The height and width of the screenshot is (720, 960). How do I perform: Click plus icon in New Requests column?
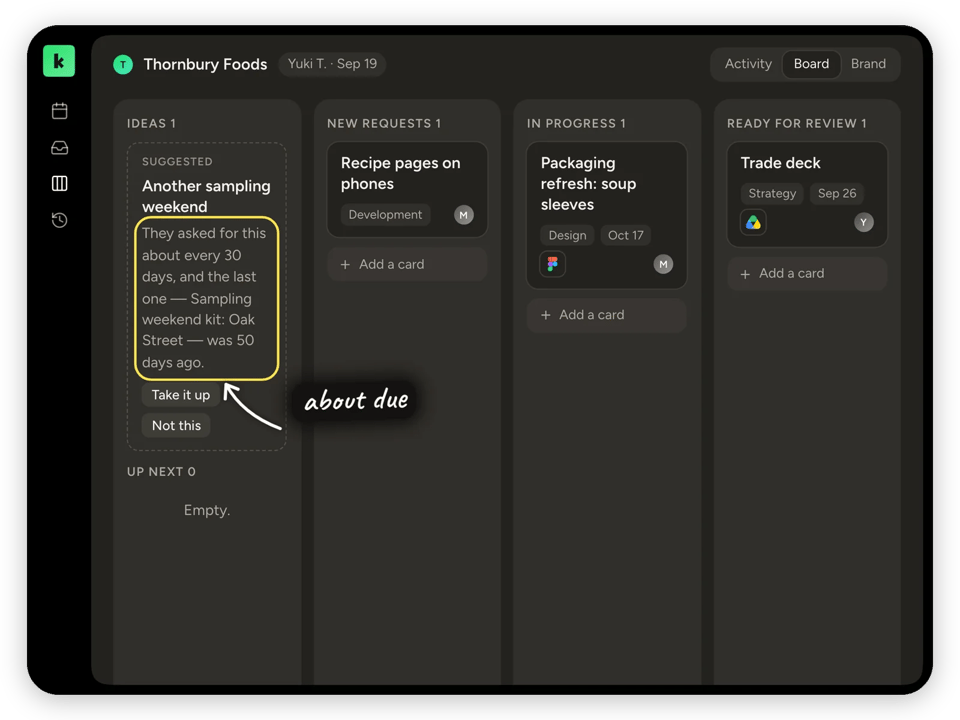(345, 264)
